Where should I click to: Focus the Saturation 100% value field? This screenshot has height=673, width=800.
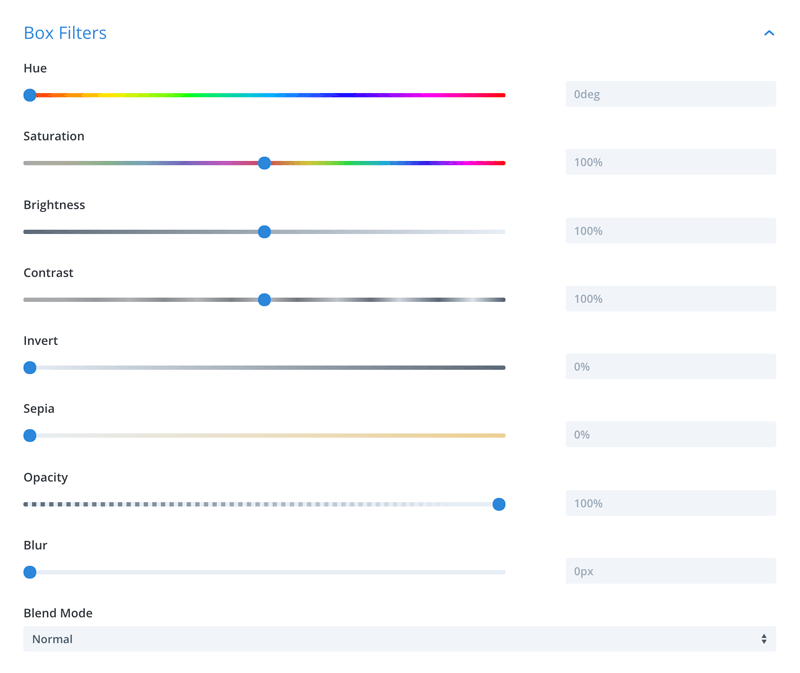click(x=671, y=162)
